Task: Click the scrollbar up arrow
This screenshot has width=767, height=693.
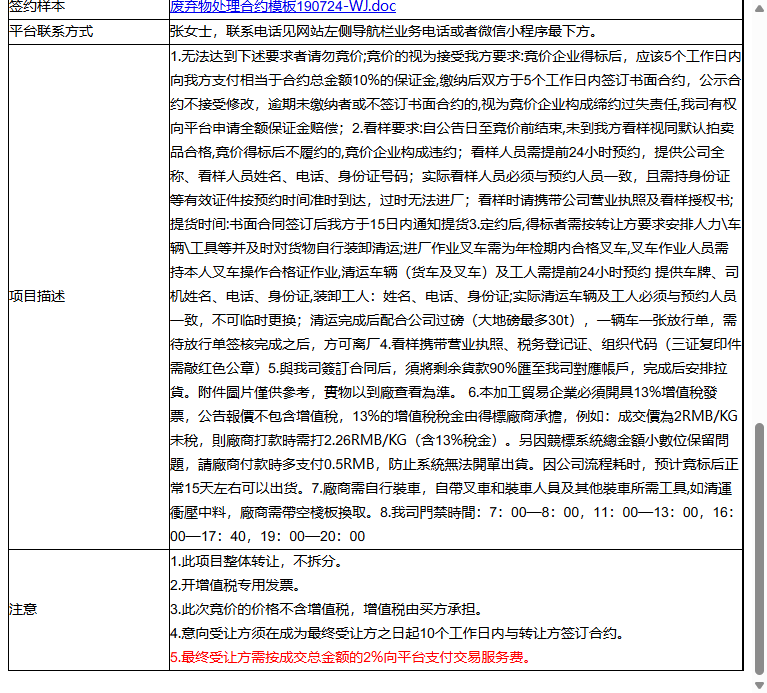Action: pyautogui.click(x=759, y=8)
